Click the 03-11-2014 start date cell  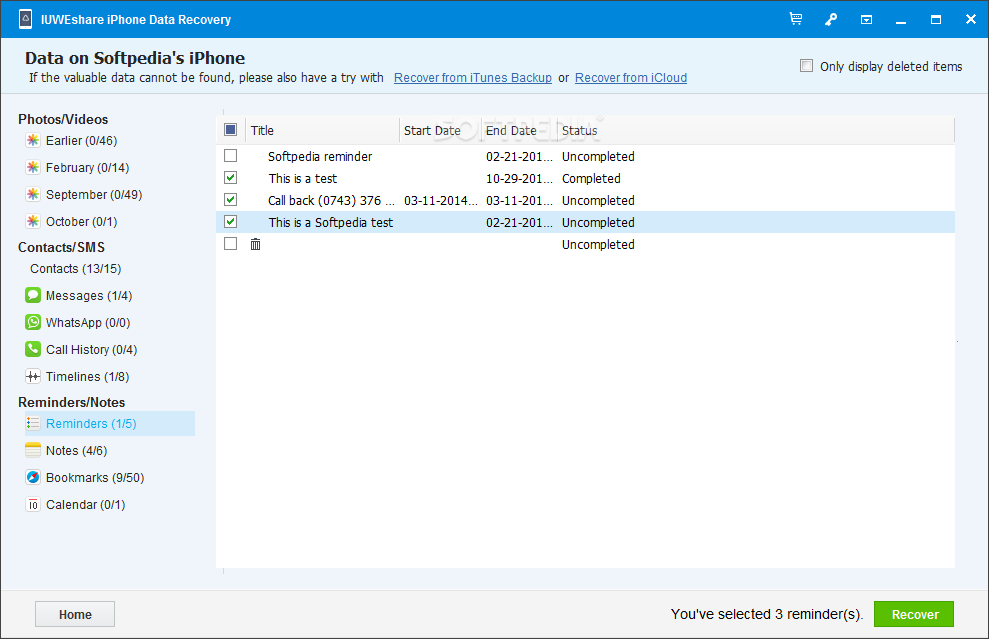click(441, 201)
